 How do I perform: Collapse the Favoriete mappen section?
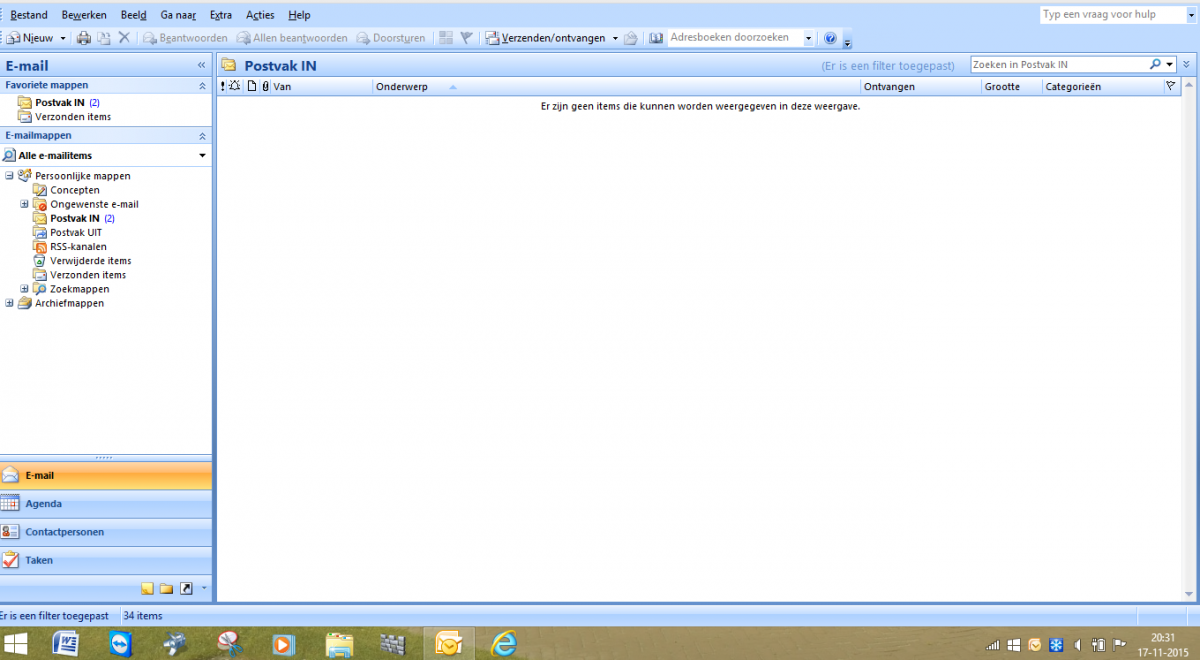tap(202, 86)
